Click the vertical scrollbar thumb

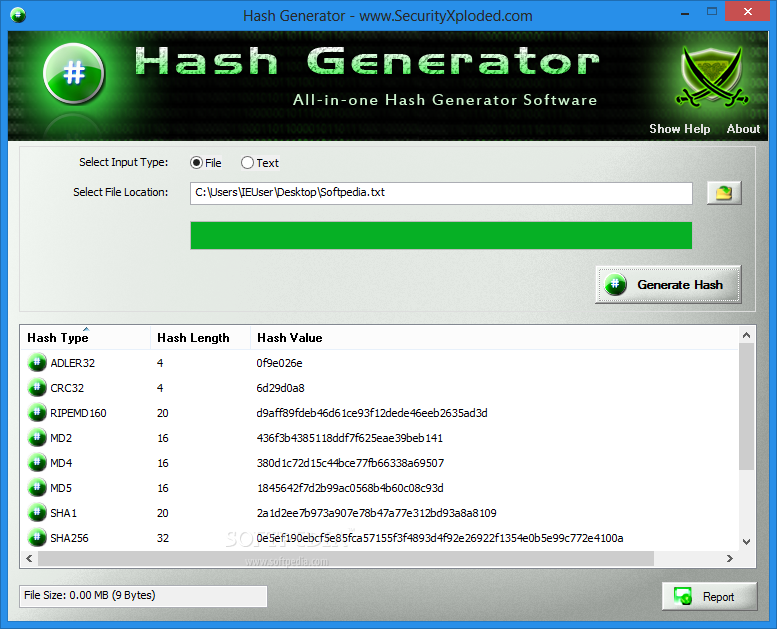tap(746, 406)
